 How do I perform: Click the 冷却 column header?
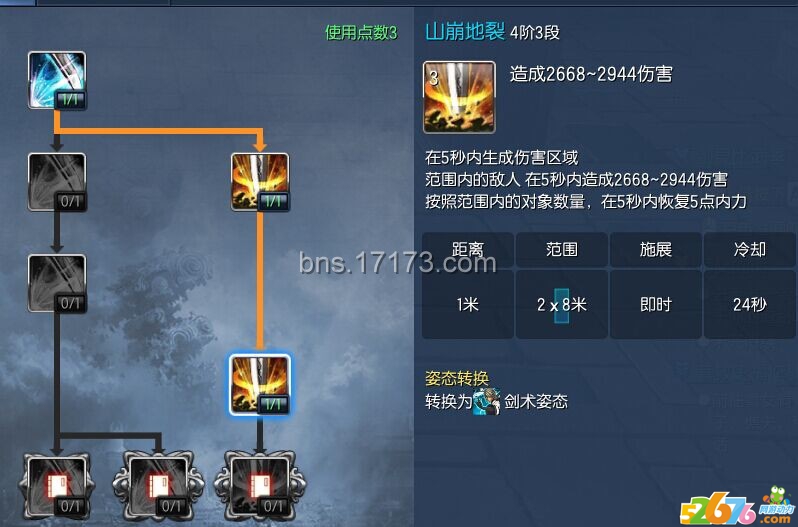point(750,249)
